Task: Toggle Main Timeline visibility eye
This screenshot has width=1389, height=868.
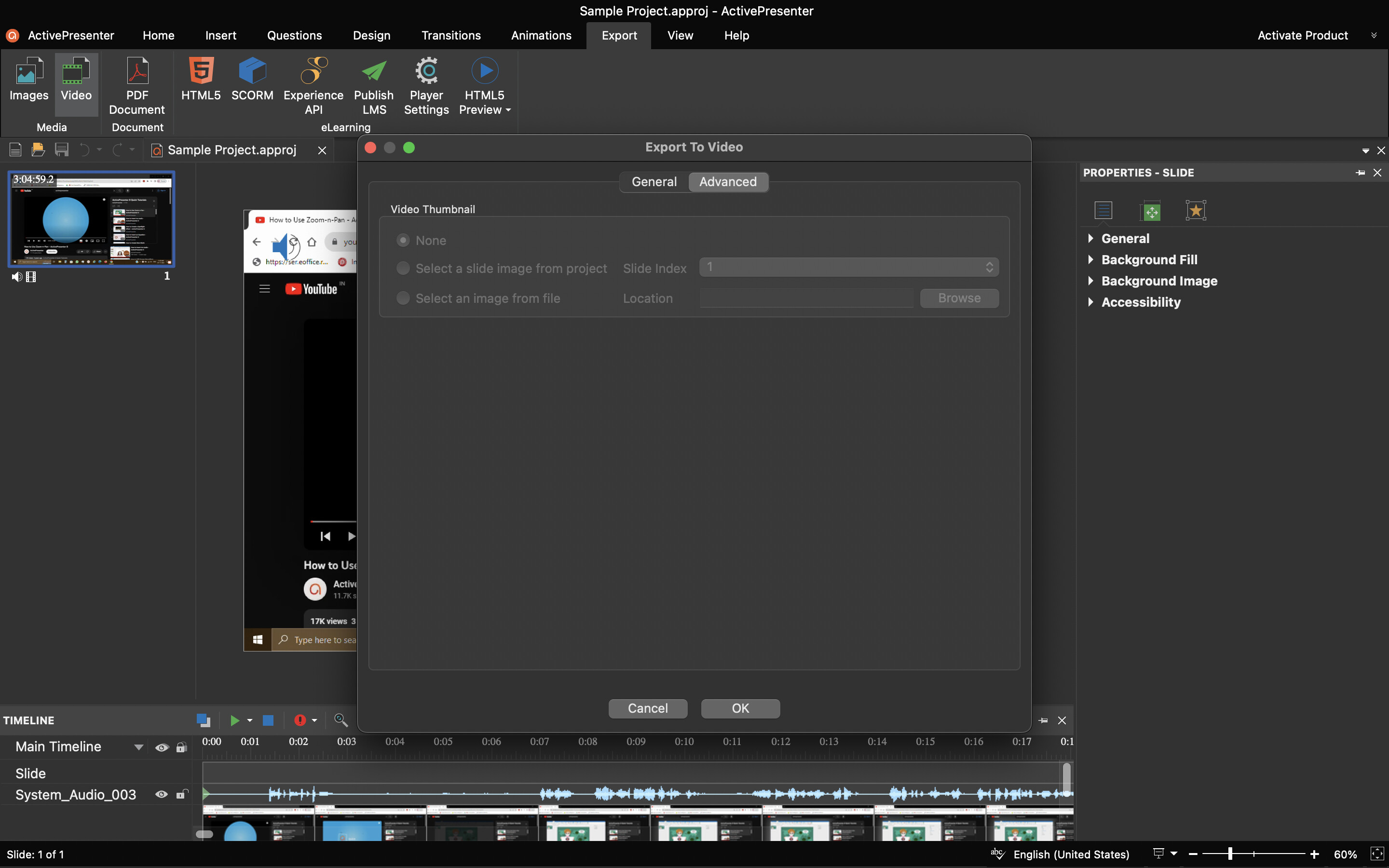Action: [161, 747]
